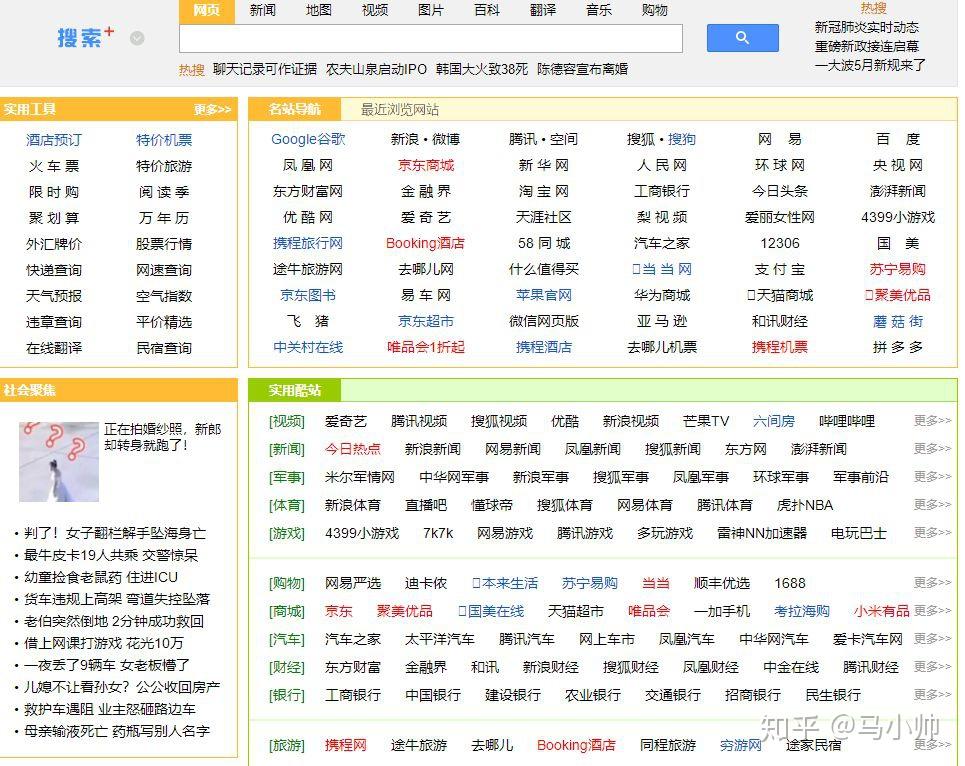Open hot search 聊天记录可作证据

265,69
